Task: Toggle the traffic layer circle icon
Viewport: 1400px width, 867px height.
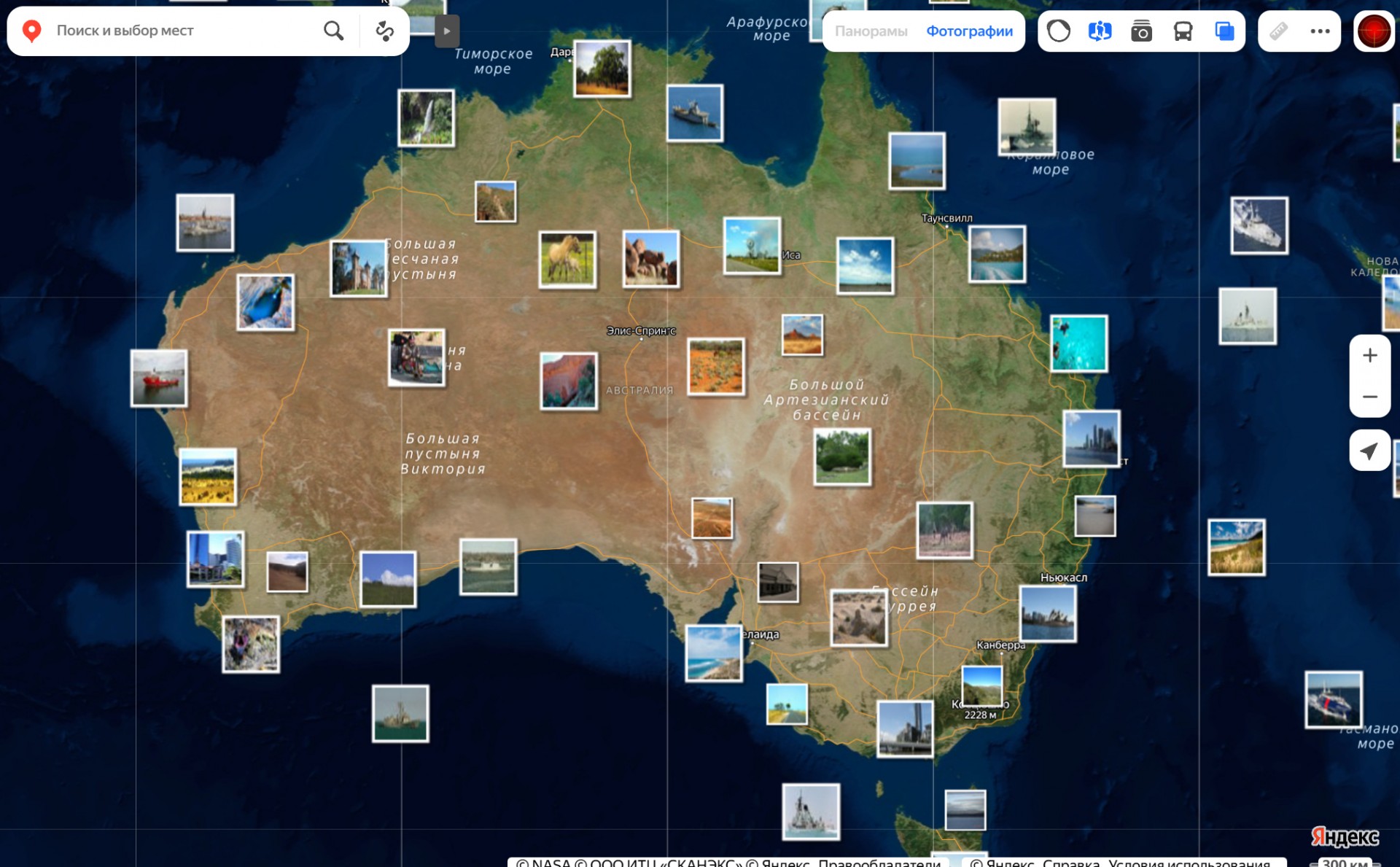Action: click(x=1058, y=31)
